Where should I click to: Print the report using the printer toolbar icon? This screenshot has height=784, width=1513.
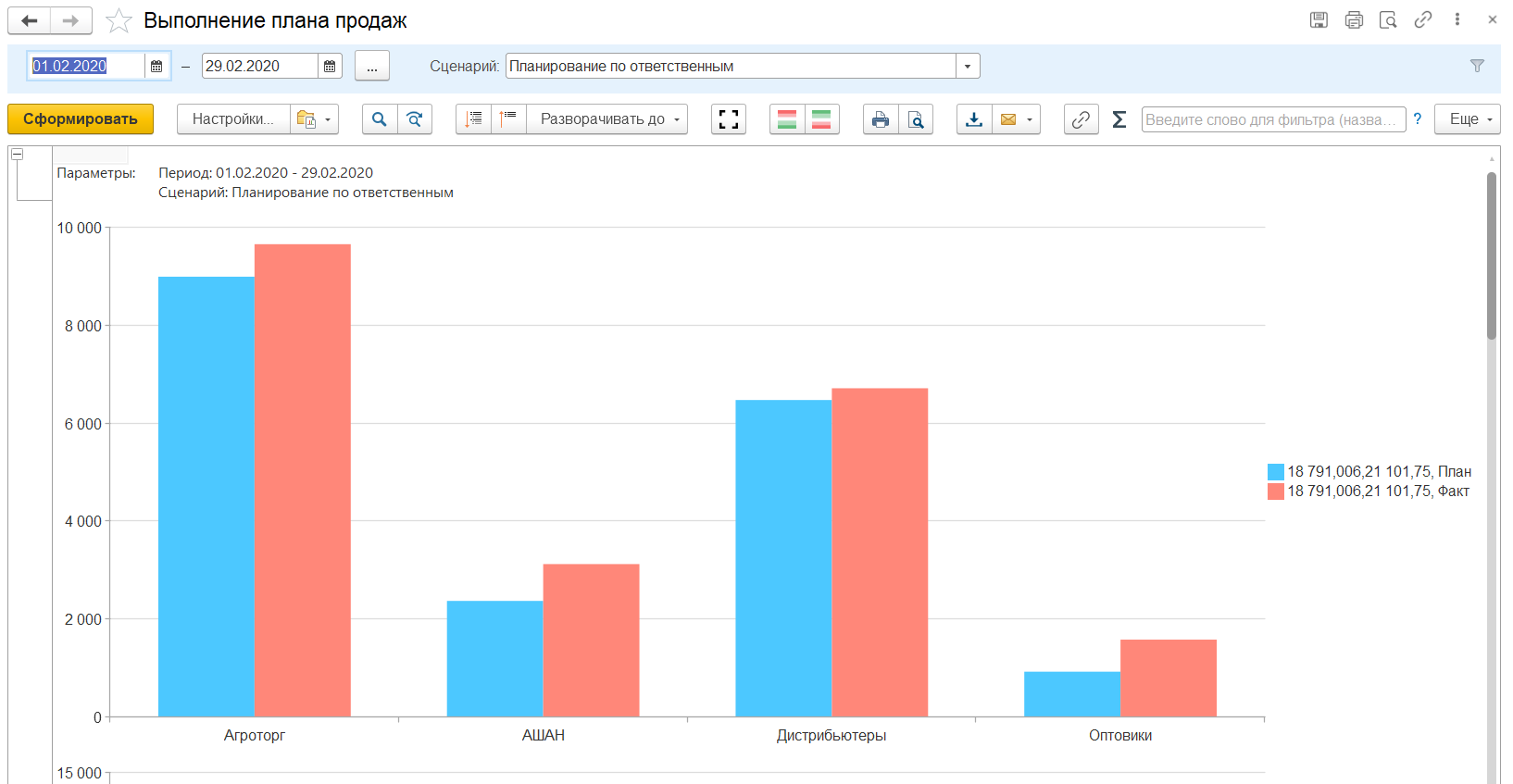[x=881, y=119]
